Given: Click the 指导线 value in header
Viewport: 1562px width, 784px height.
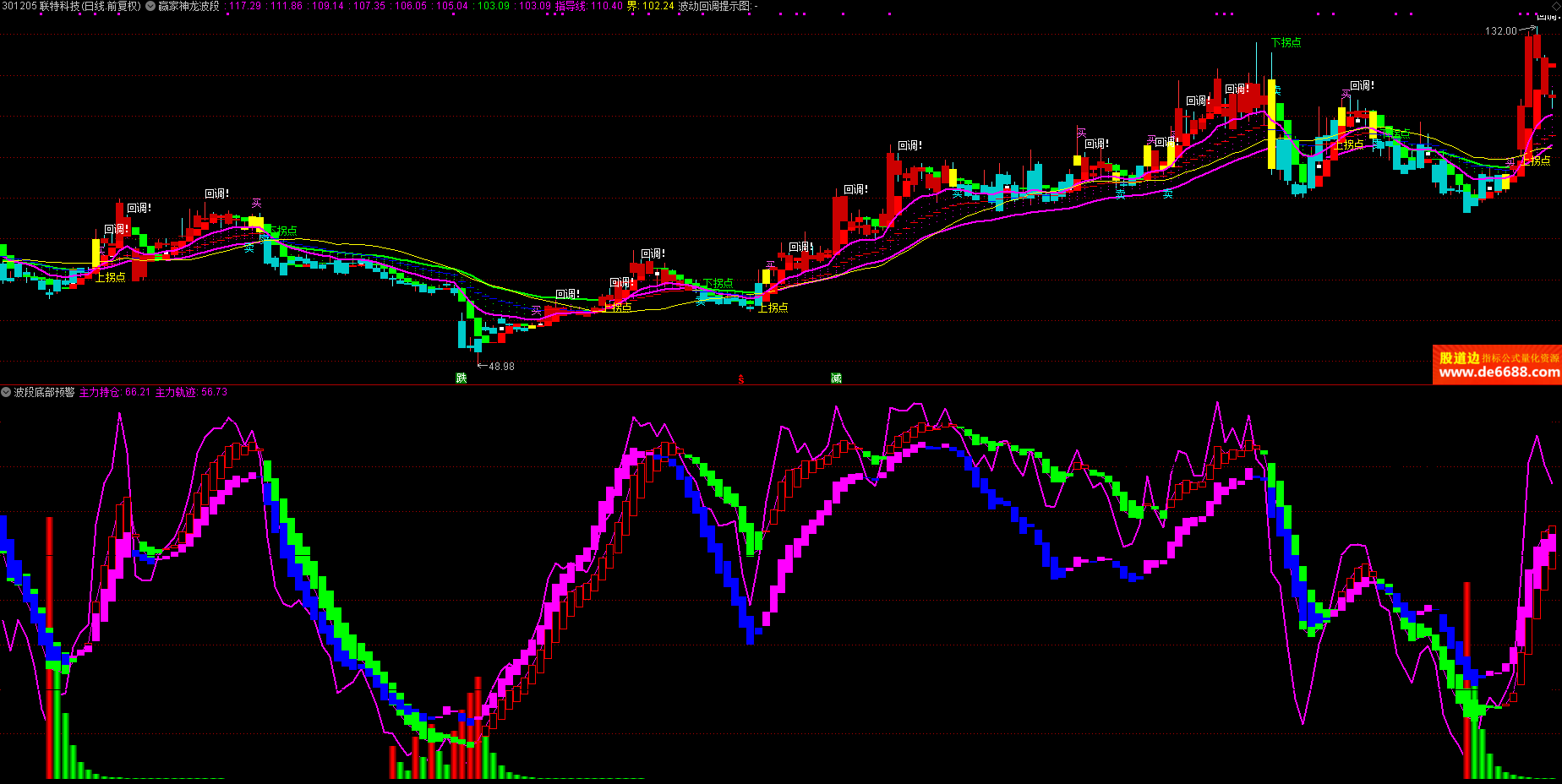Looking at the screenshot, I should pos(589,6).
